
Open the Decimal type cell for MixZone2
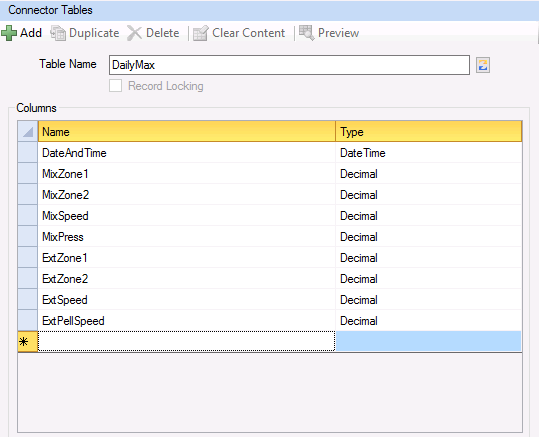pos(429,195)
